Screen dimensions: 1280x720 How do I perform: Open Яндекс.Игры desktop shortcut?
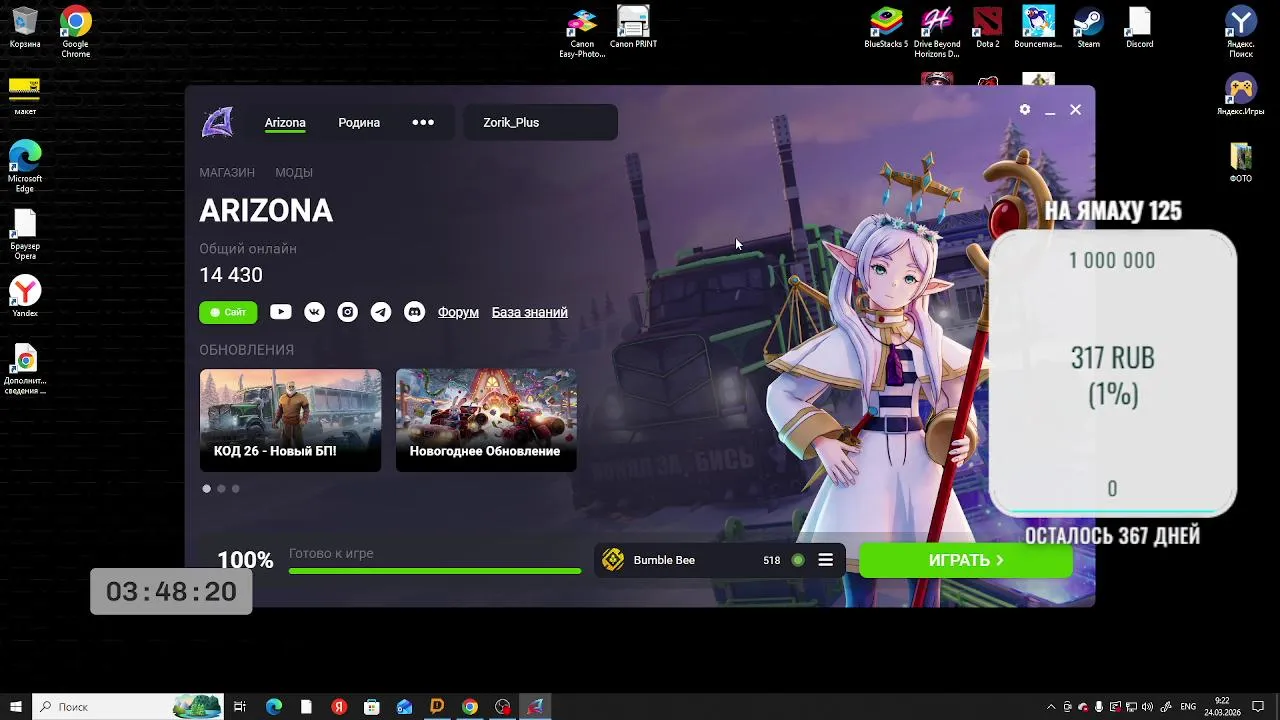(1241, 96)
